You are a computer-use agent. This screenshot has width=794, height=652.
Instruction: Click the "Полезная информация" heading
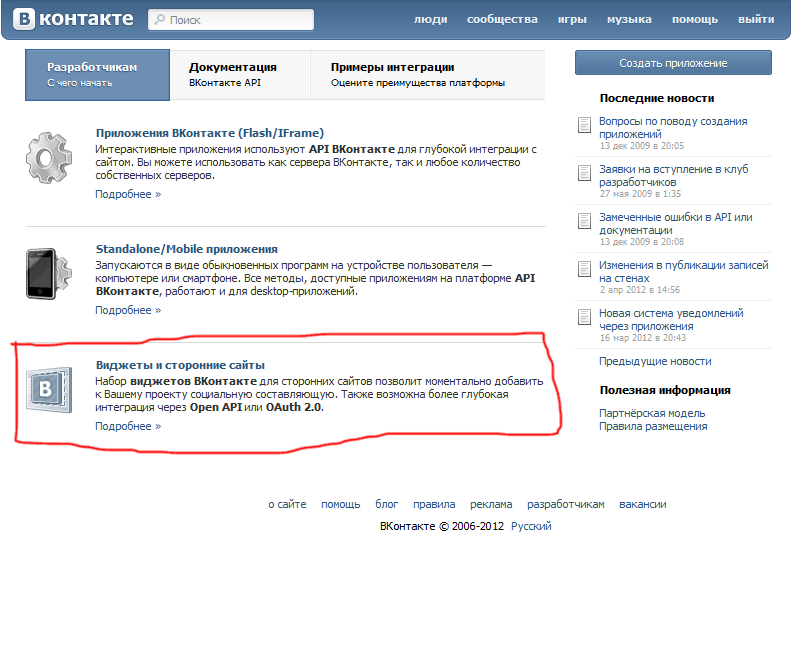click(x=665, y=390)
